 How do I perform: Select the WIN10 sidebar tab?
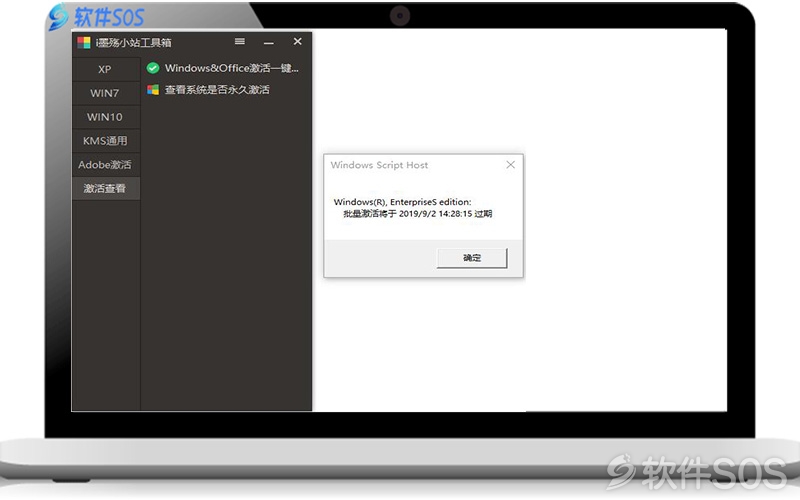click(x=106, y=117)
